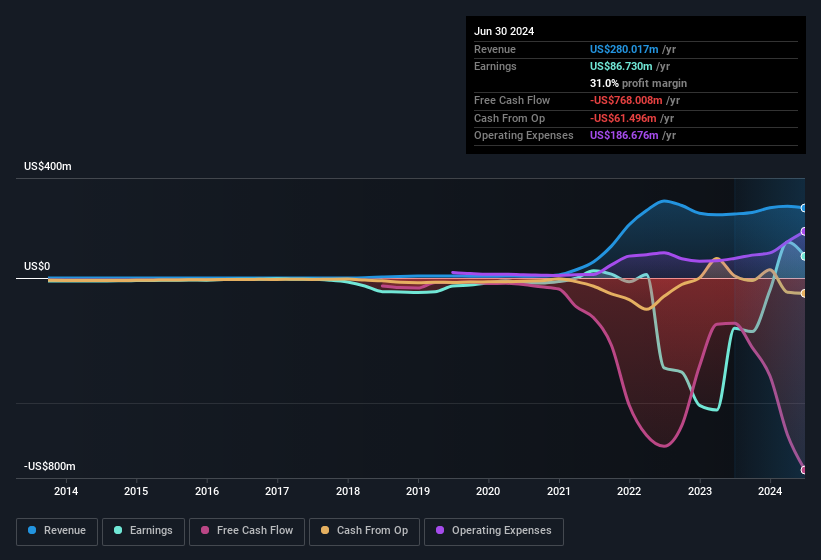The height and width of the screenshot is (560, 821).
Task: Click the 2017 x-axis label
Action: [x=277, y=491]
